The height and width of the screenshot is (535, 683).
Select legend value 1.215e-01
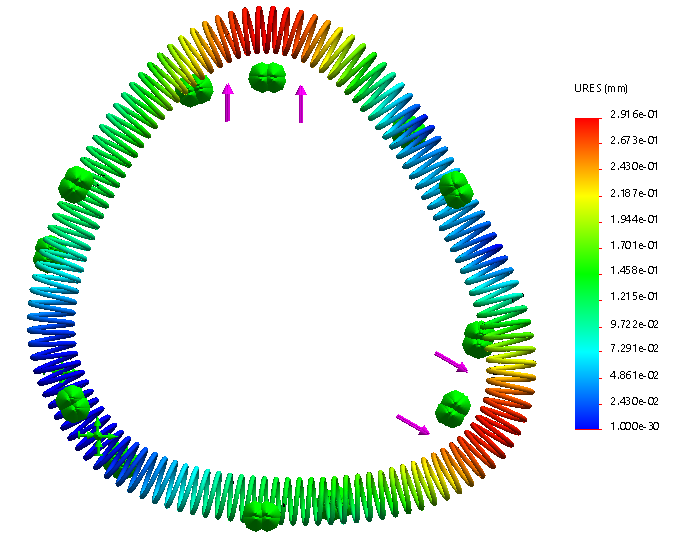634,297
